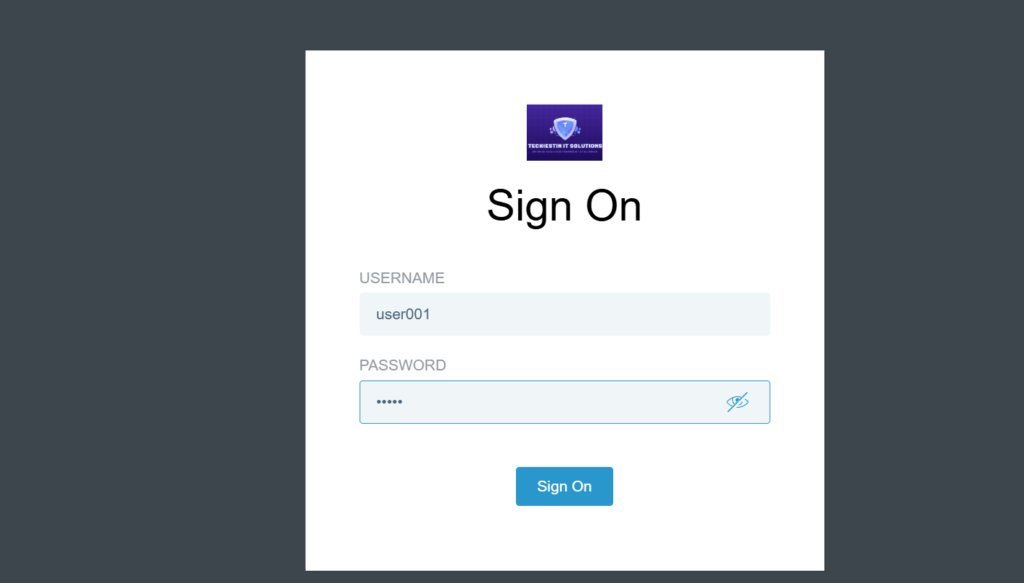Focus the Username input field
Image resolution: width=1024 pixels, height=583 pixels.
point(564,314)
